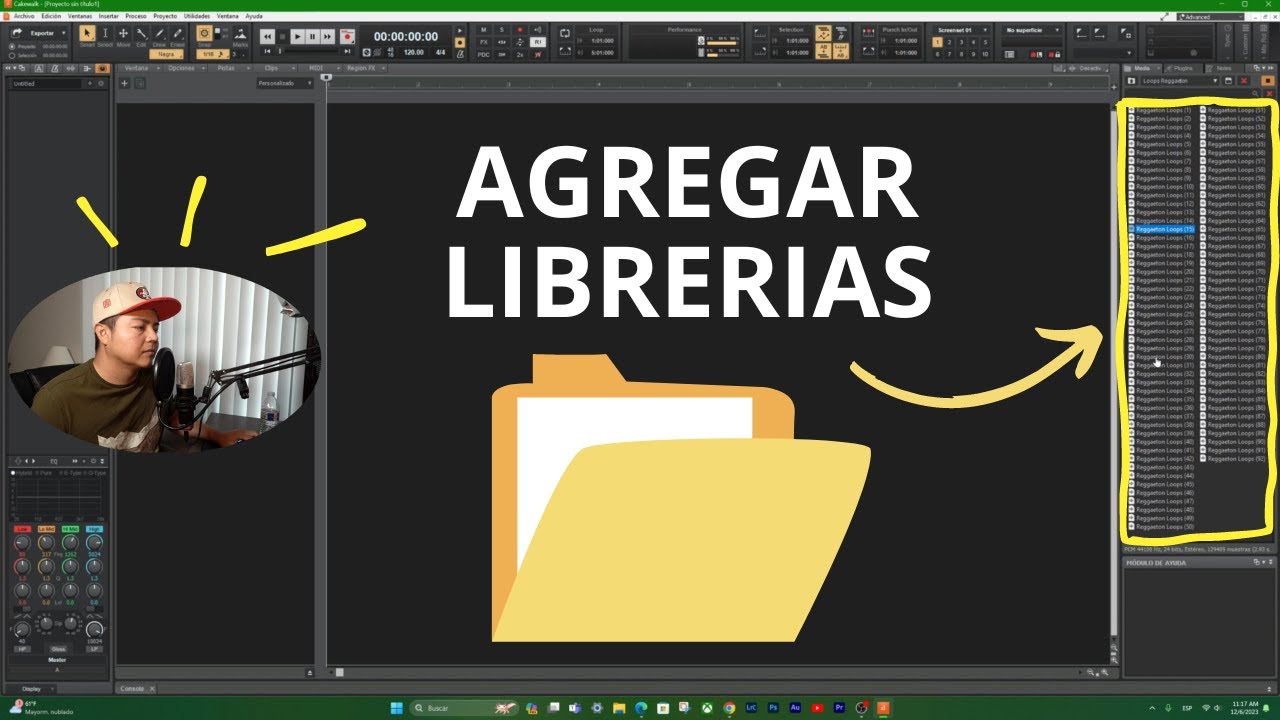
Task: Click the red delete icon in the browser
Action: (x=1244, y=80)
